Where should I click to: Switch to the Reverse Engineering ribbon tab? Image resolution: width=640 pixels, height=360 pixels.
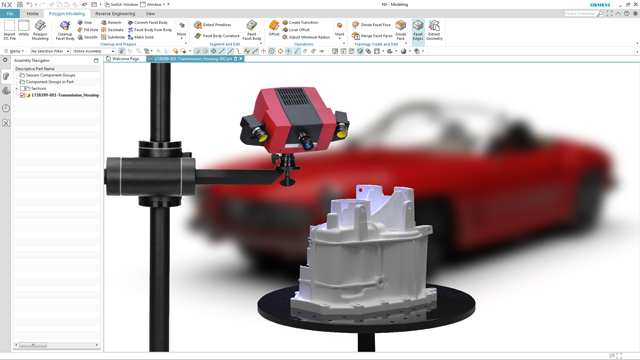point(115,13)
